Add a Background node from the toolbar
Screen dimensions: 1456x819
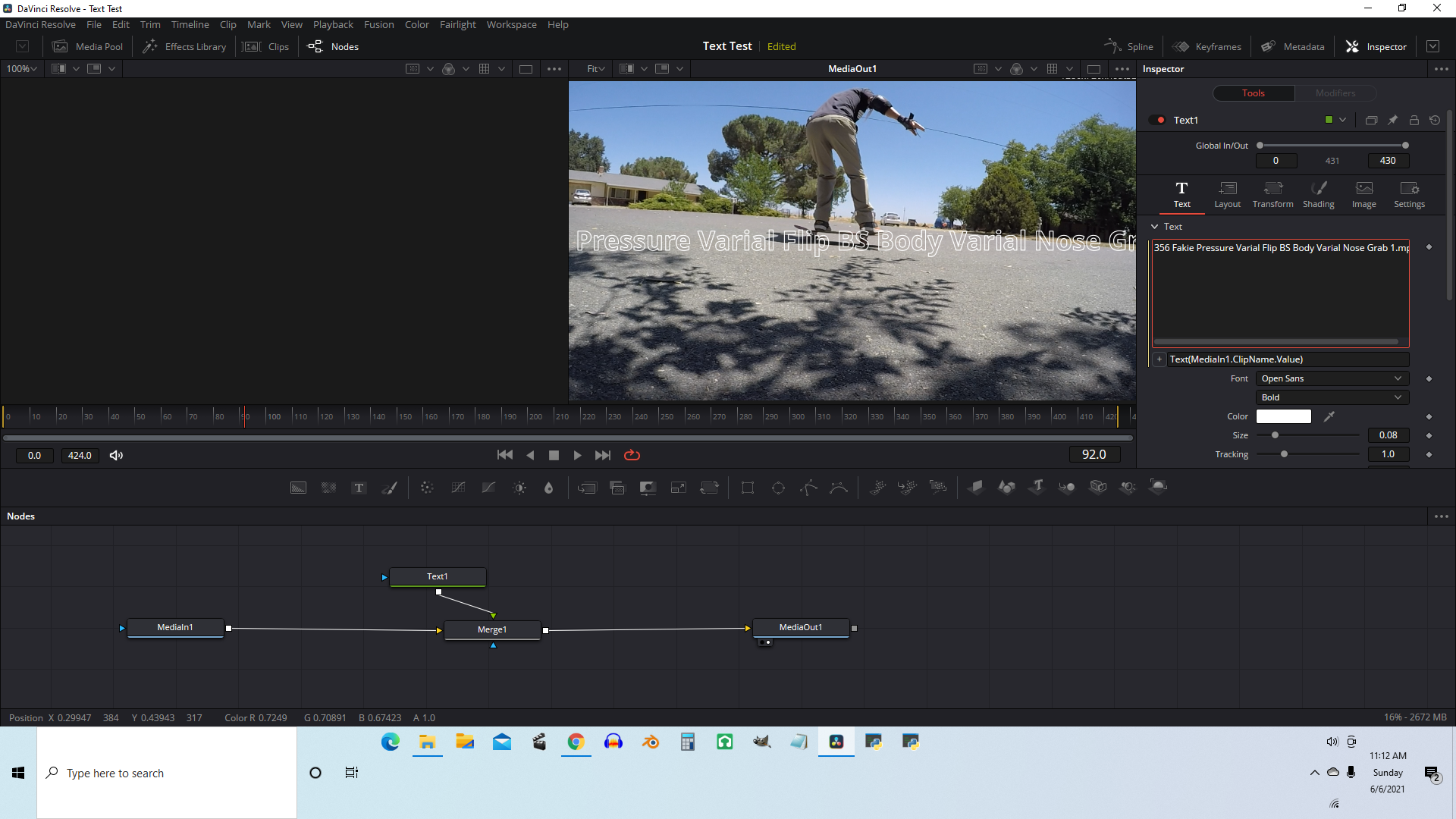coord(299,488)
